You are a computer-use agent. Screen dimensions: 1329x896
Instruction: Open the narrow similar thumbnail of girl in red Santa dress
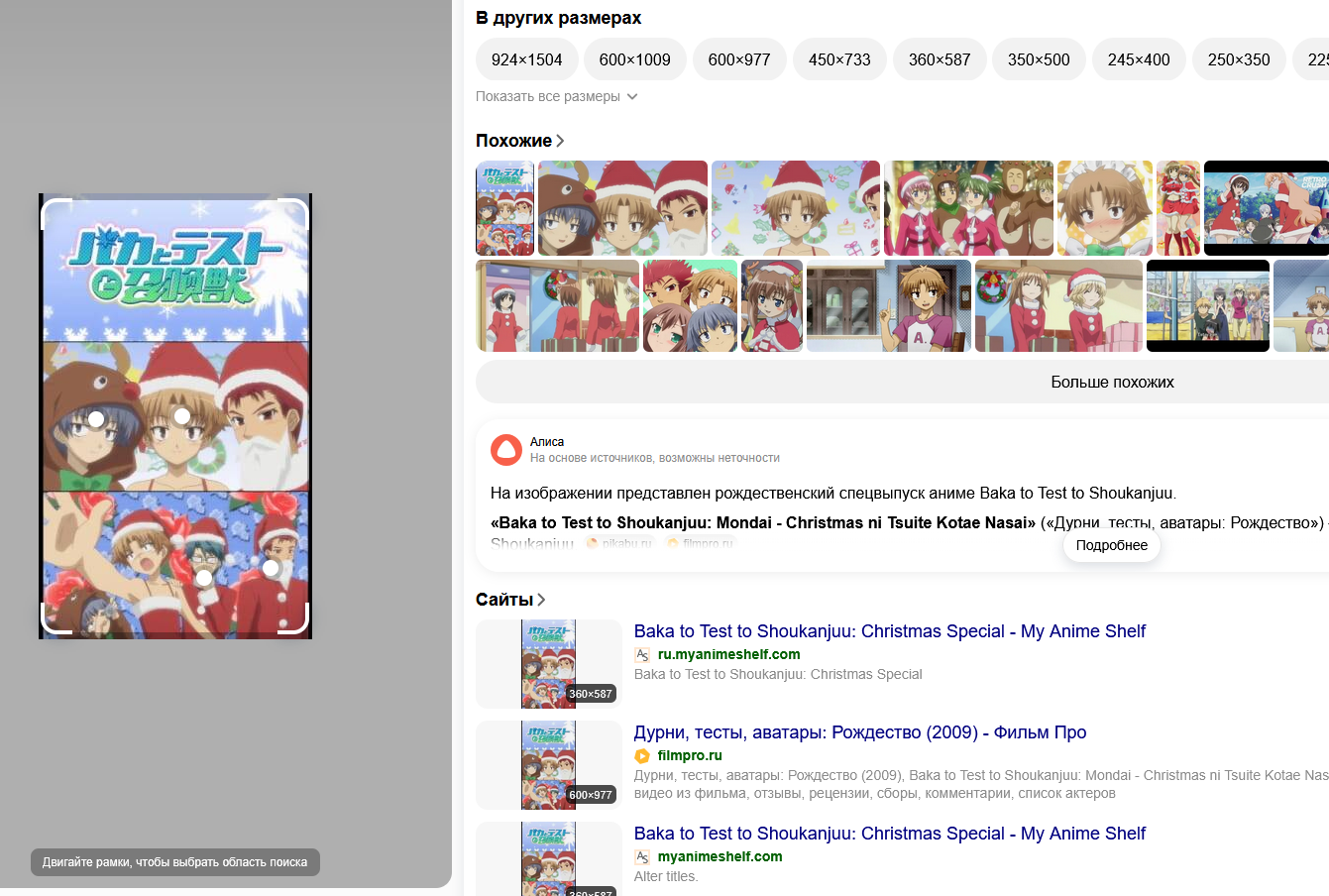1178,208
